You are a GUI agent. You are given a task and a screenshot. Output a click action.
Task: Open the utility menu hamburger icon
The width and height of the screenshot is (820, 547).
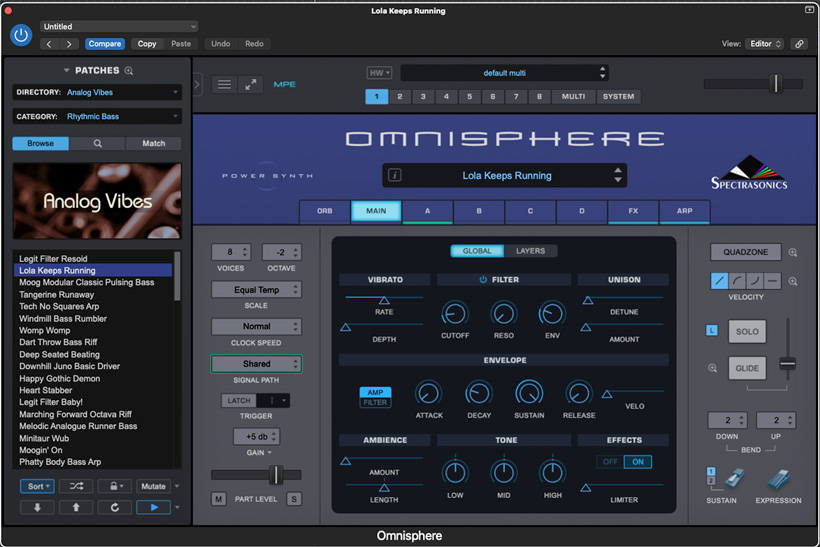(224, 84)
